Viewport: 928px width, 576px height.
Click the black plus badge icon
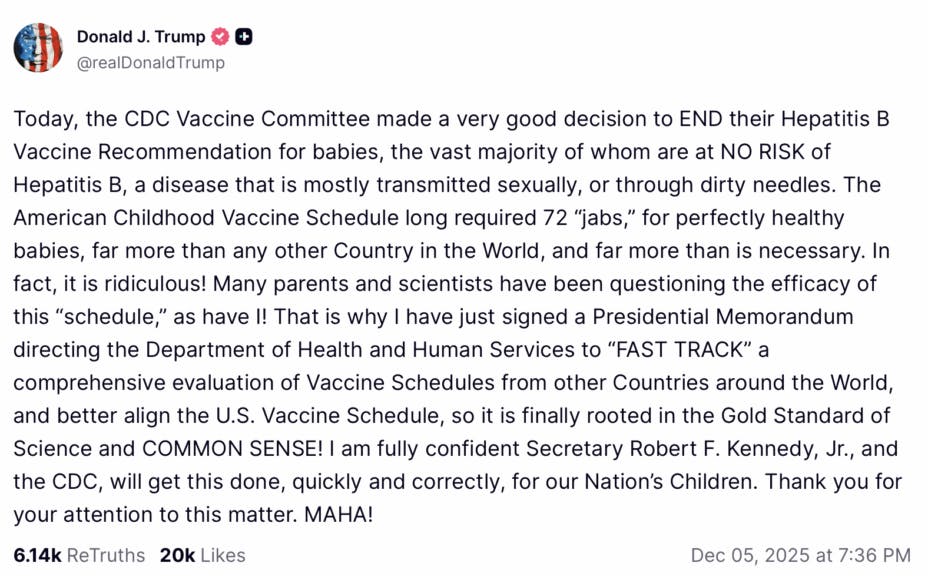tap(244, 37)
